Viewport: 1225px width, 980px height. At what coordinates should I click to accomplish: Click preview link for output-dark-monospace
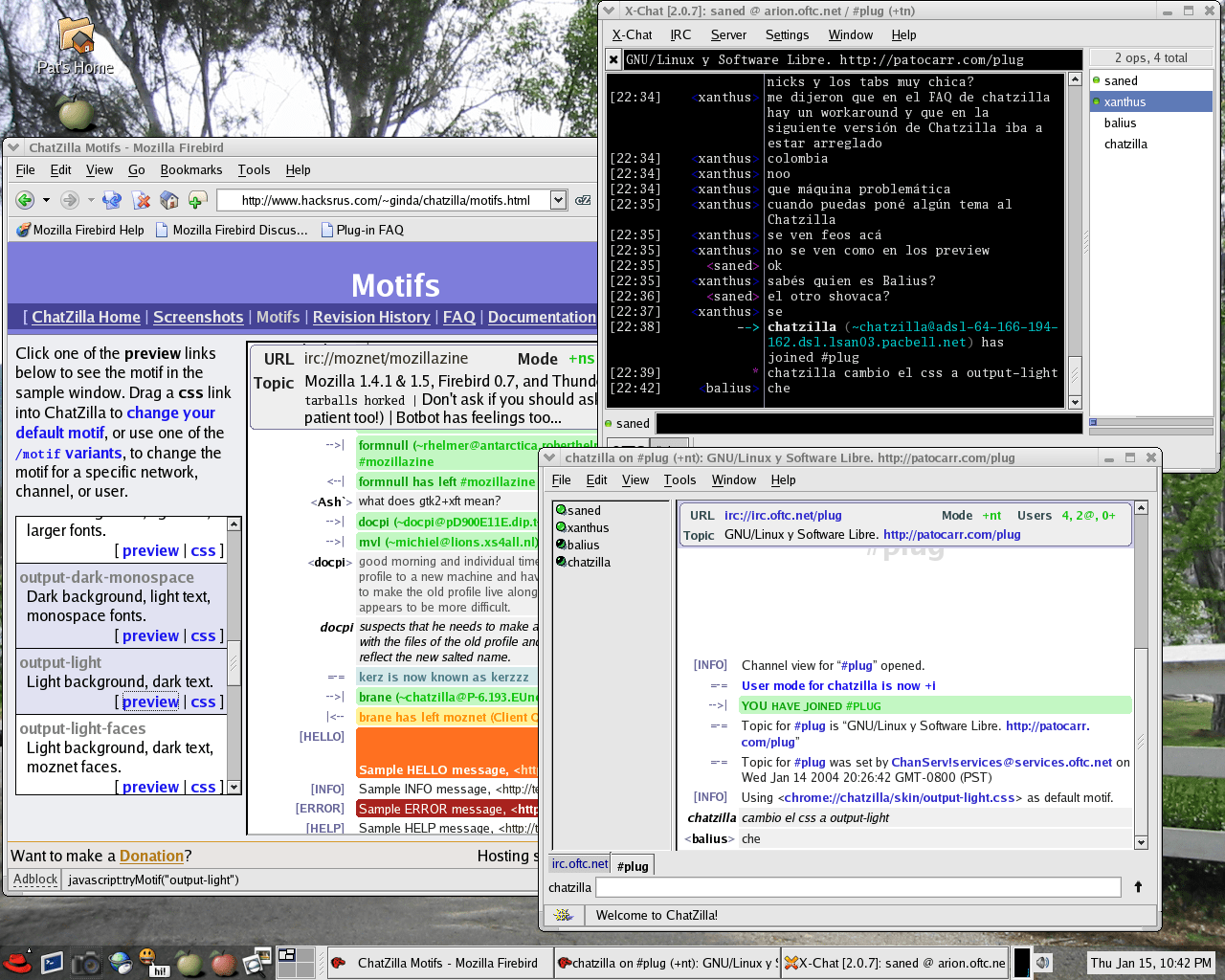[x=150, y=635]
